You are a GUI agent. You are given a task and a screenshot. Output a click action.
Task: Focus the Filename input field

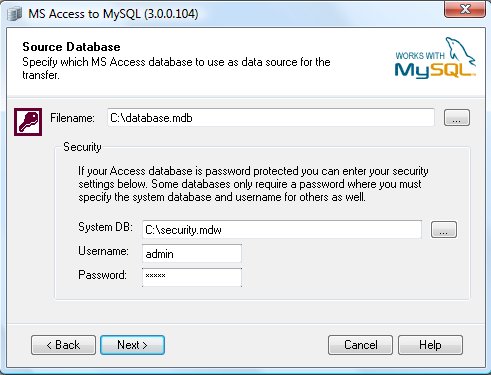pyautogui.click(x=271, y=118)
